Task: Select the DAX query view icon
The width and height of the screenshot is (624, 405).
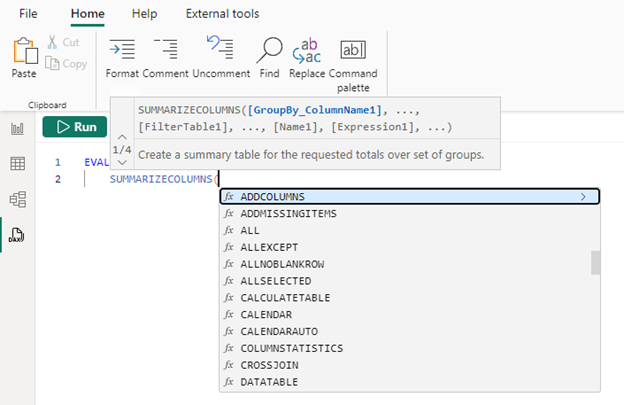Action: [x=17, y=235]
